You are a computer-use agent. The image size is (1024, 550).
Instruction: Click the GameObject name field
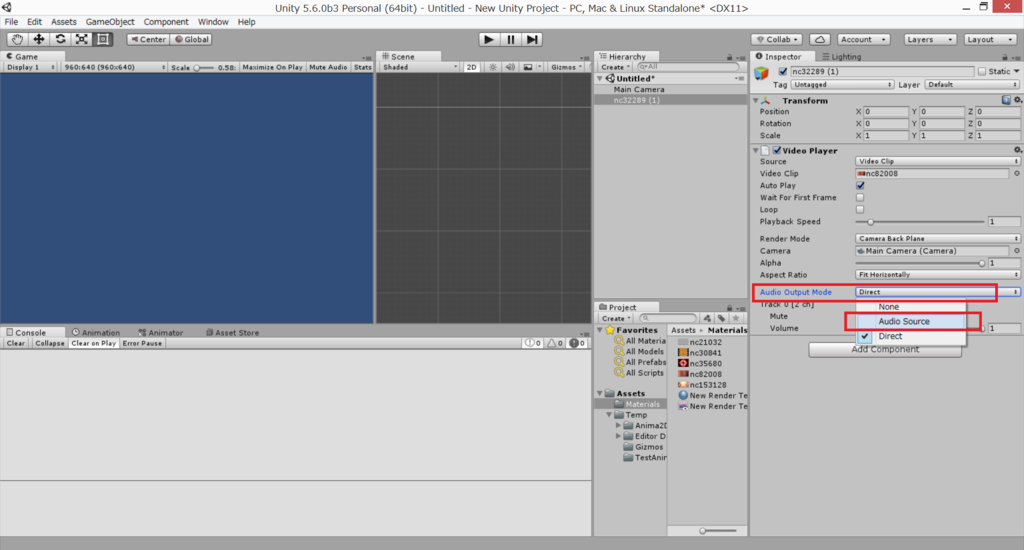pos(882,71)
